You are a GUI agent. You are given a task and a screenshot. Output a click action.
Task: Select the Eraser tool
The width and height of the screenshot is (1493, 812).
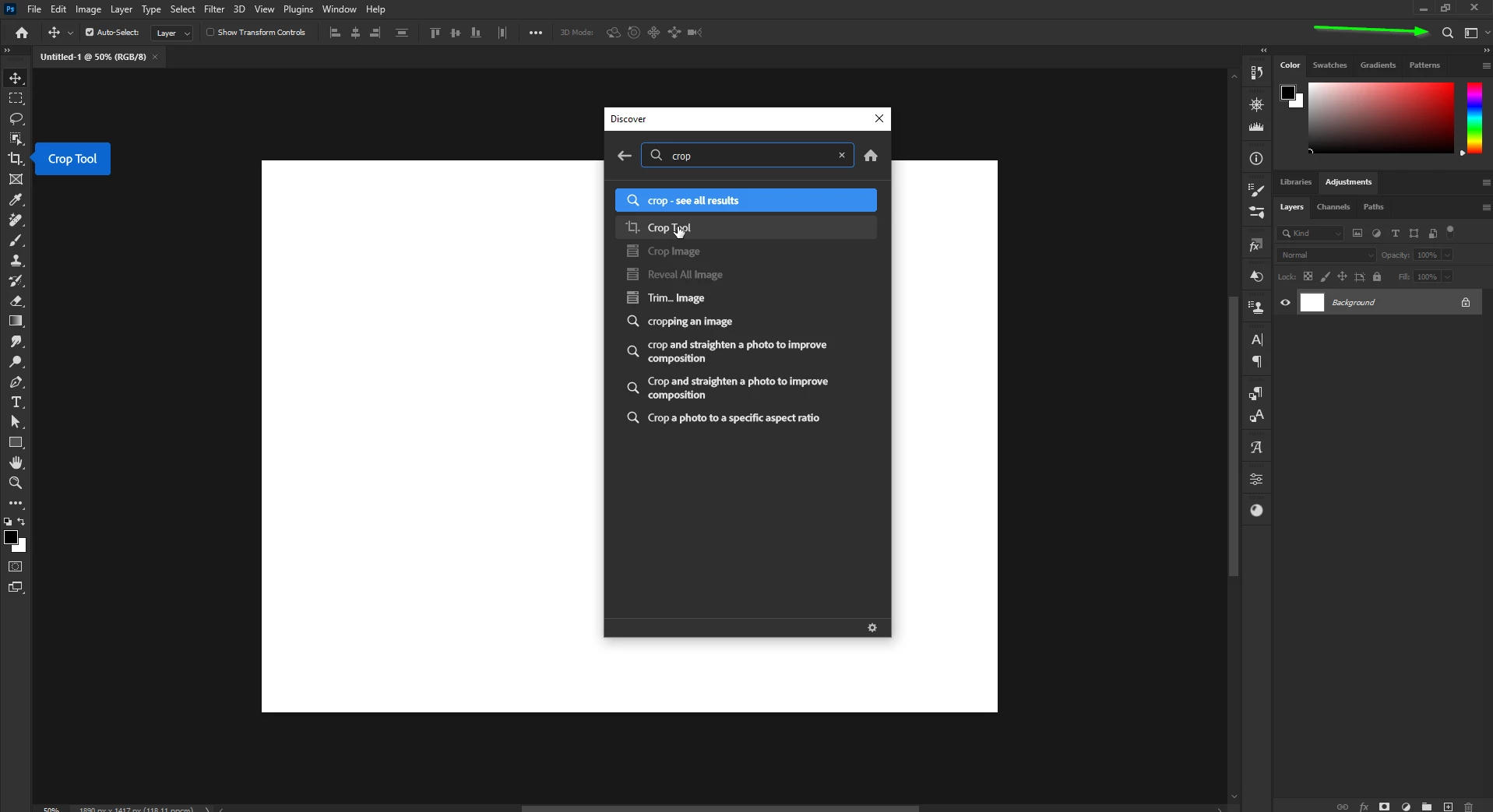click(16, 301)
